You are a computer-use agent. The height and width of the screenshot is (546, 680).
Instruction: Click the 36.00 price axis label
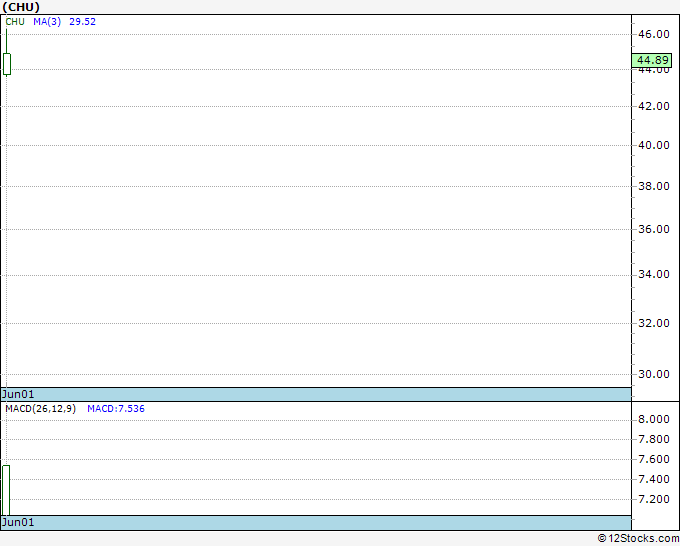[x=654, y=229]
